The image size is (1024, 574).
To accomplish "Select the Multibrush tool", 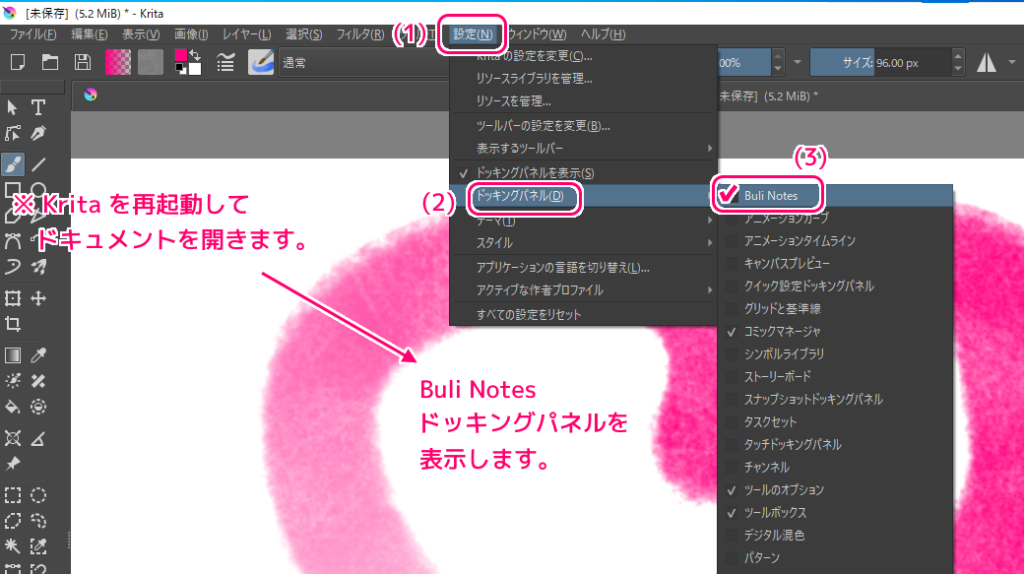I will pyautogui.click(x=39, y=267).
